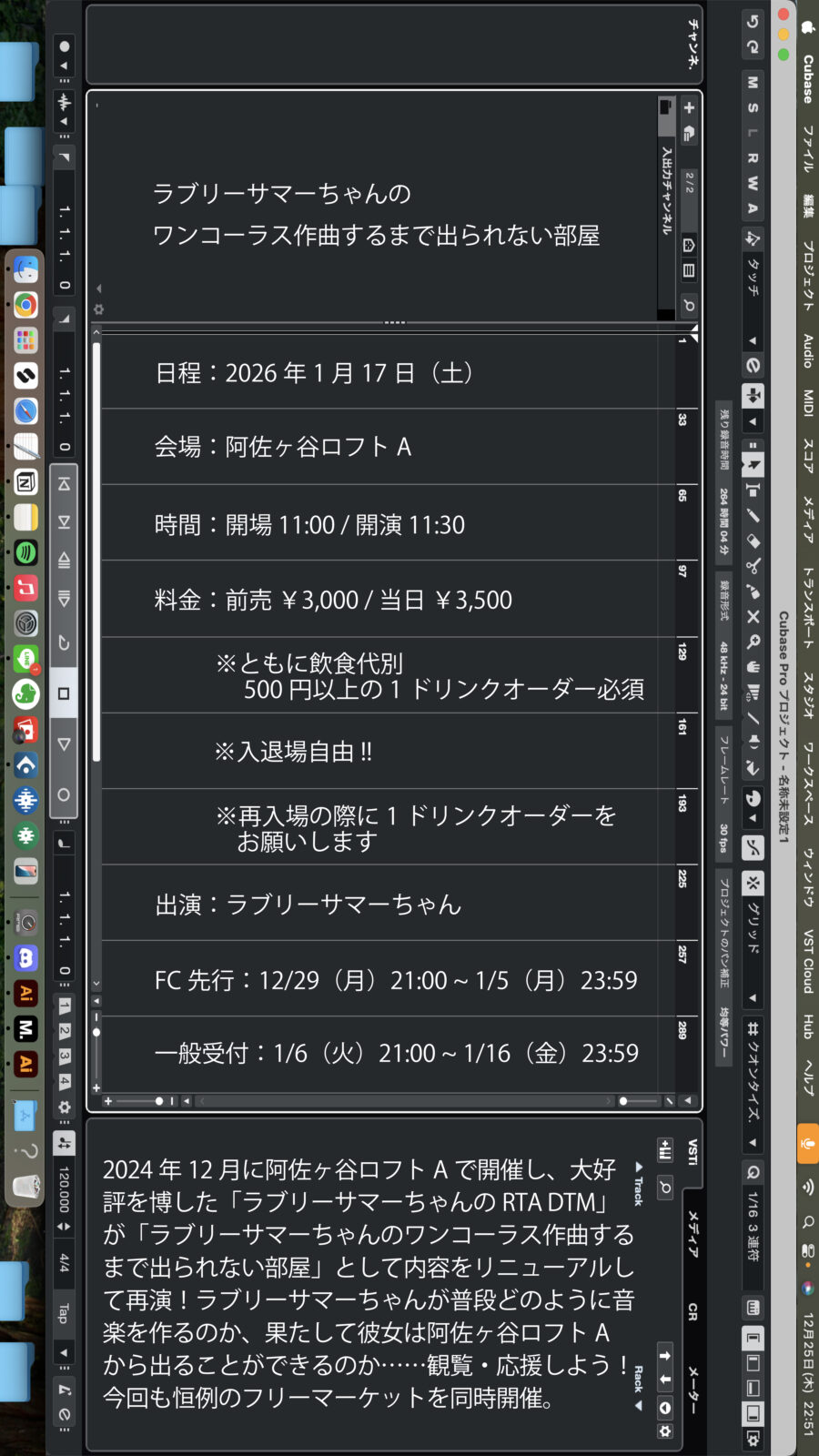The image size is (819, 1456).
Task: Click the Glue tool
Action: click(x=753, y=591)
